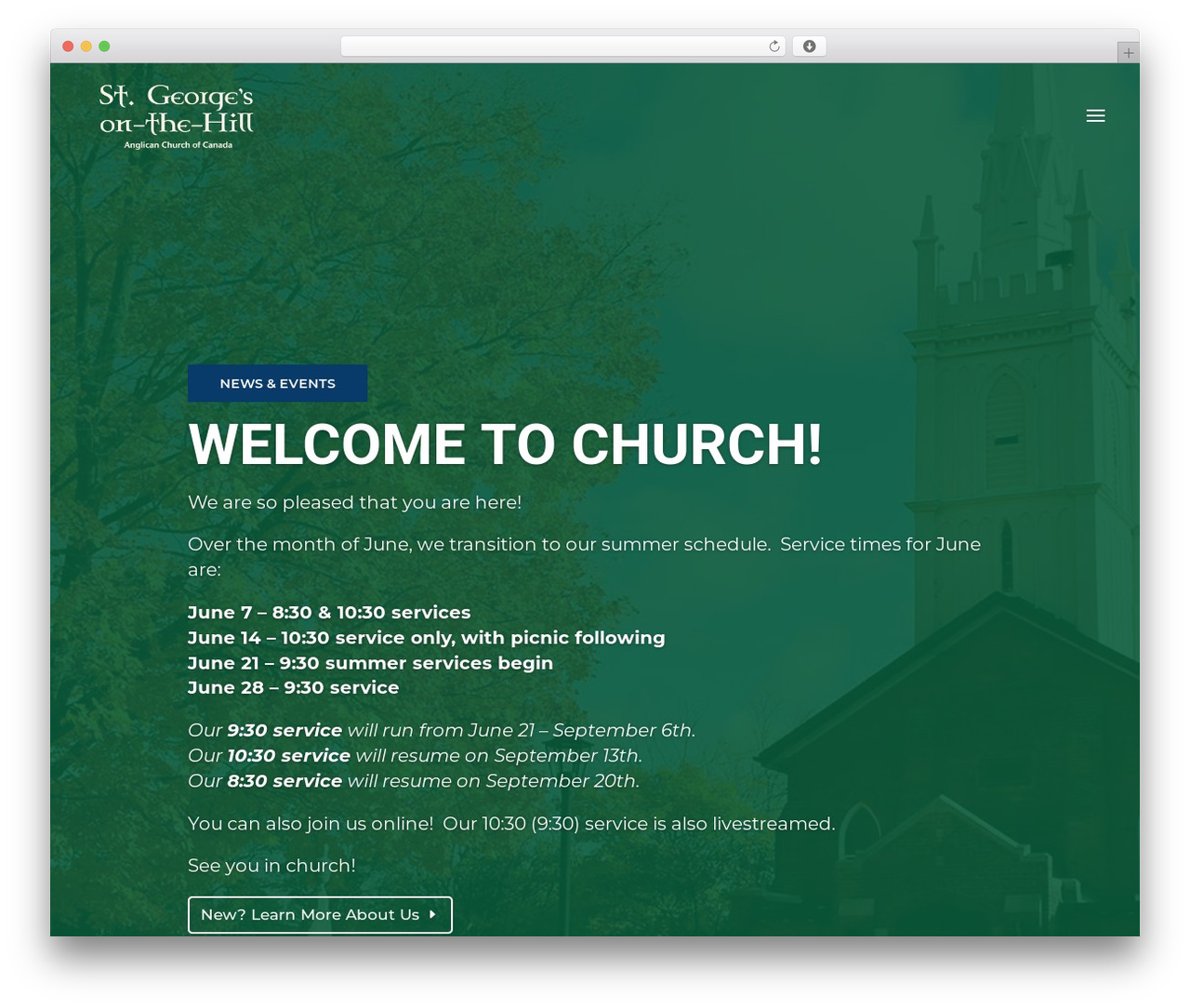Reload the page with the refresh icon
Image resolution: width=1190 pixels, height=1008 pixels.
pos(773,46)
